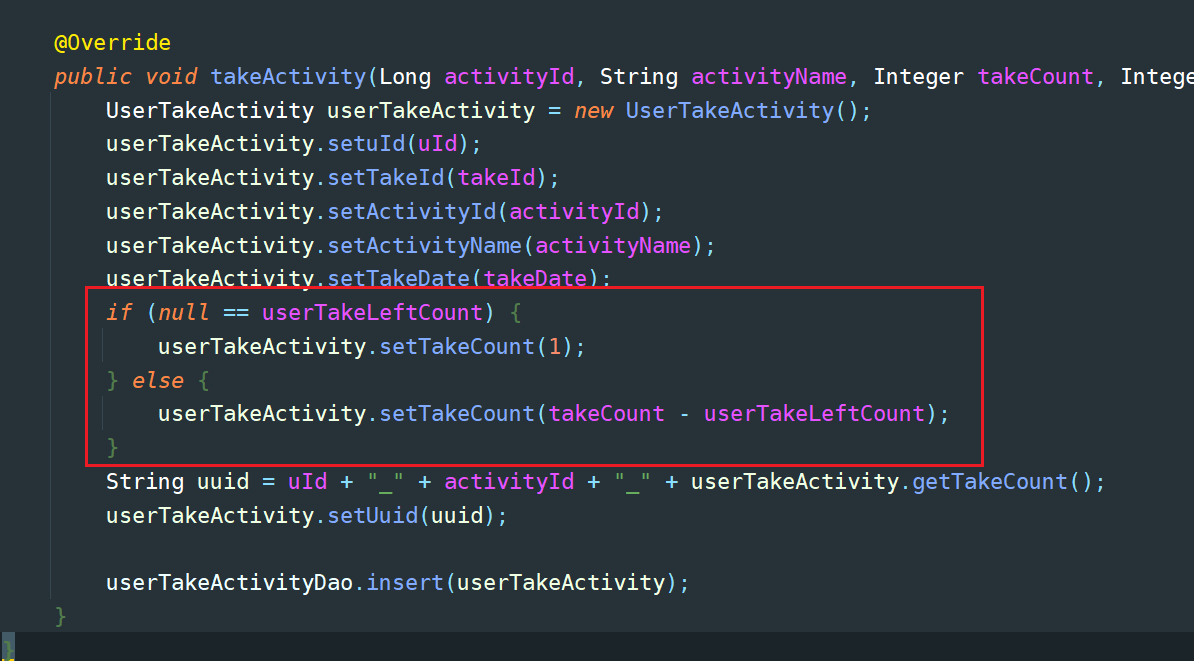Select the 'new' keyword before UserTakeActivity()
The height and width of the screenshot is (661, 1194).
pos(594,110)
